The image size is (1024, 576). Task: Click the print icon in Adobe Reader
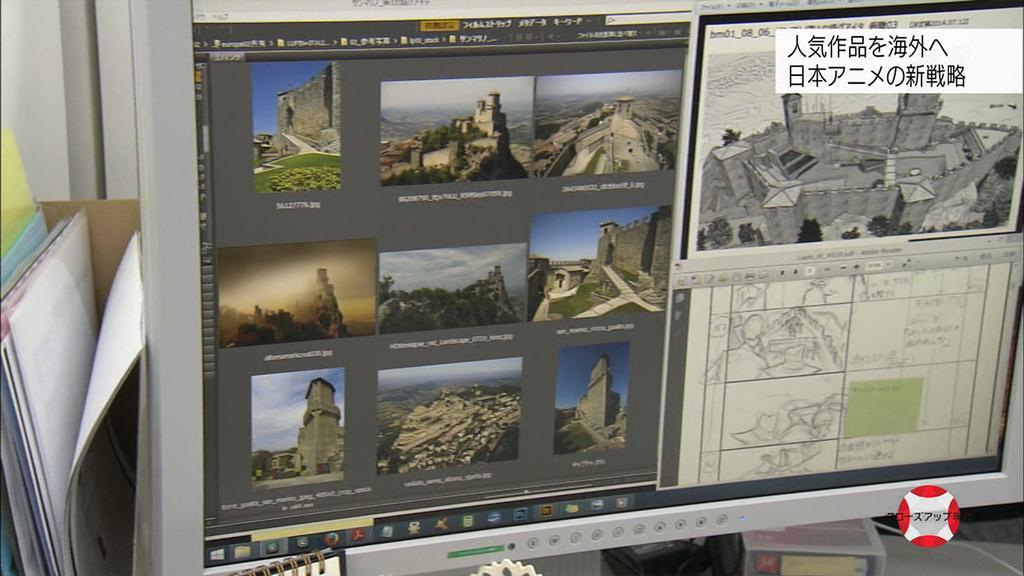(749, 277)
